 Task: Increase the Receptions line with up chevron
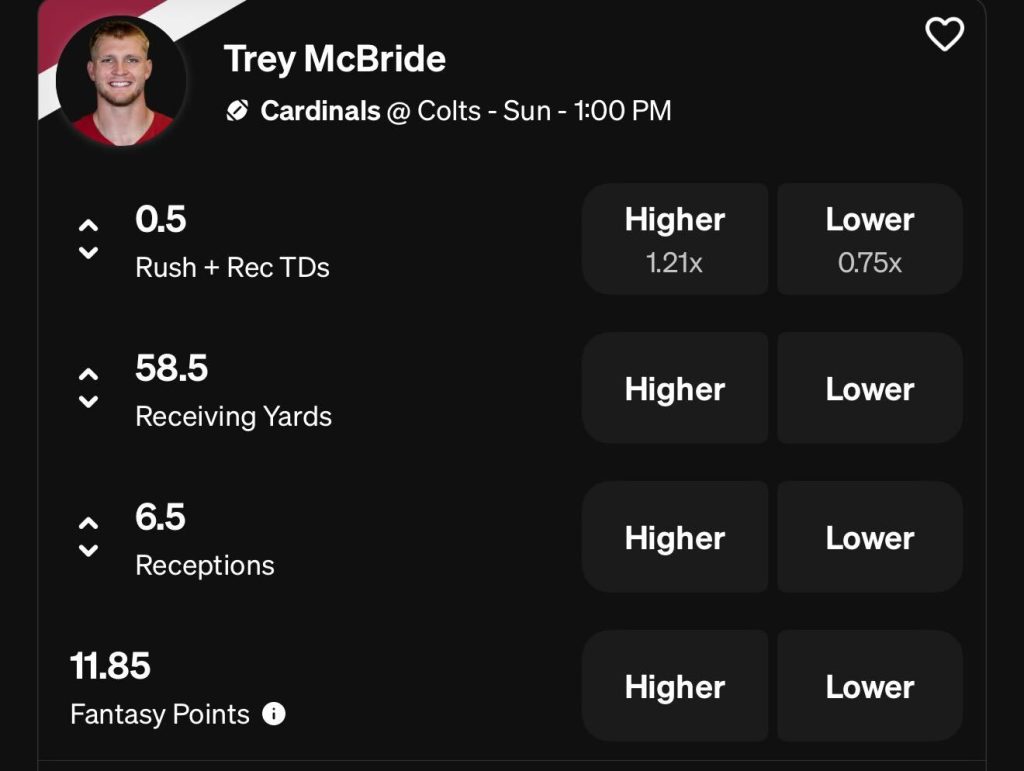pyautogui.click(x=88, y=523)
